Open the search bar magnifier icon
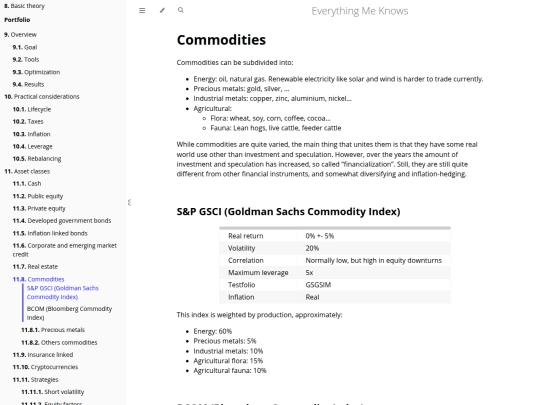 181,10
